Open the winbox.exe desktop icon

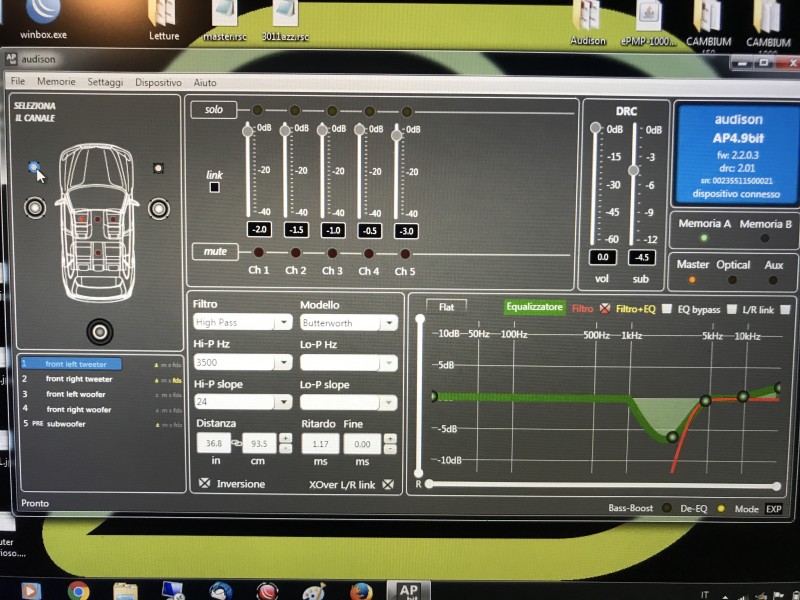[43, 20]
